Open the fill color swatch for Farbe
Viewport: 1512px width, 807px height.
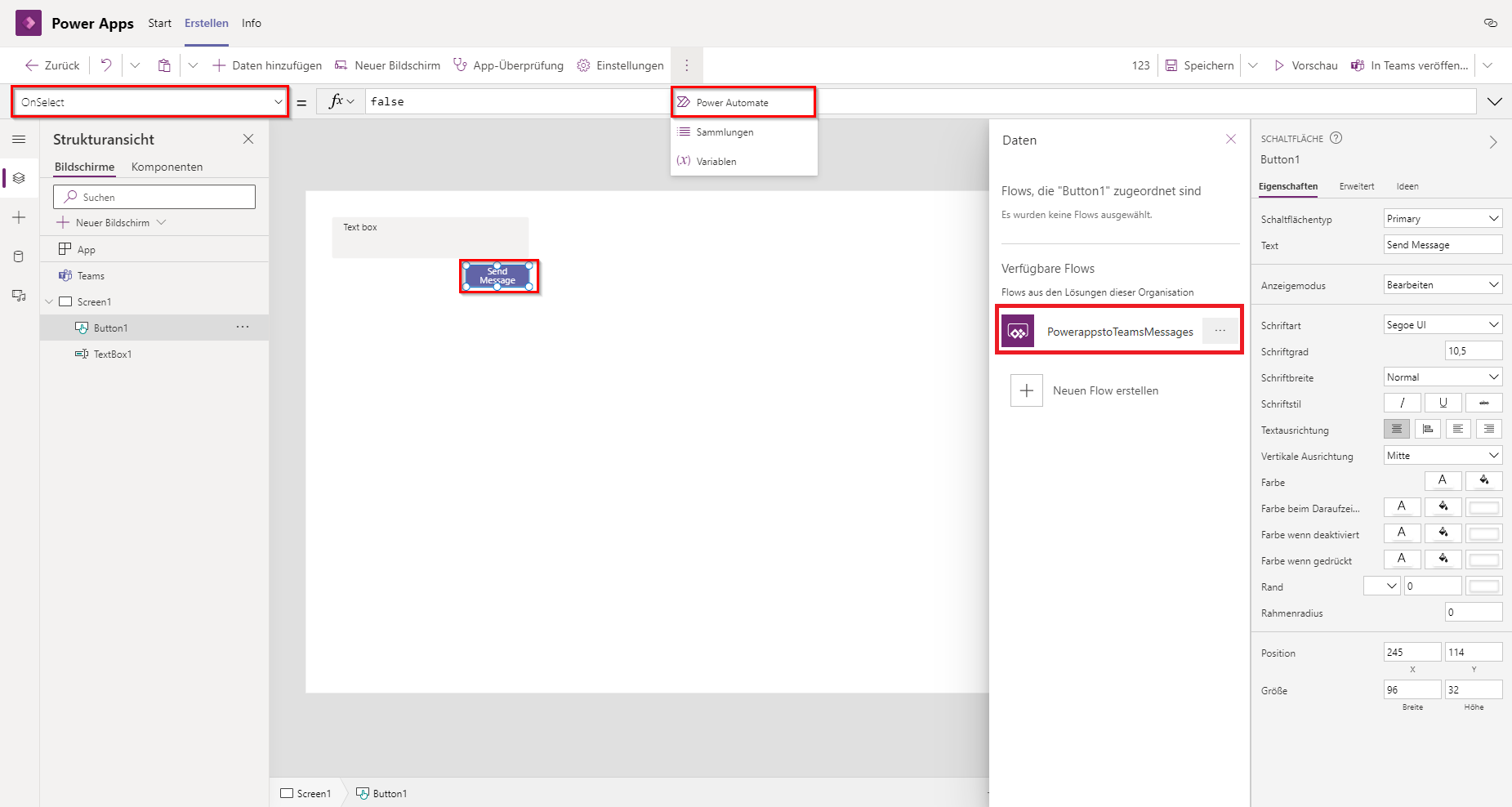(1484, 481)
